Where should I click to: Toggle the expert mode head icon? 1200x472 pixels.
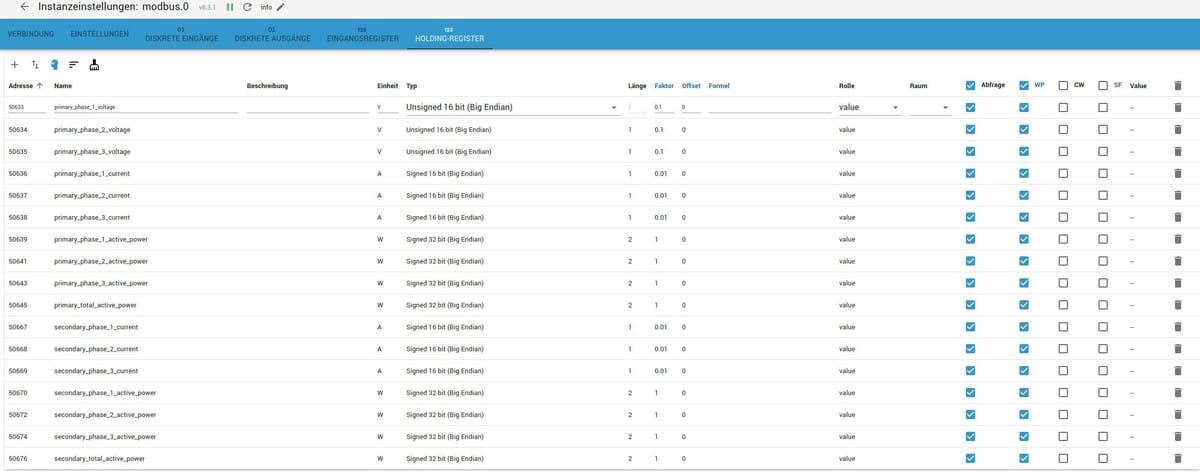pos(54,65)
